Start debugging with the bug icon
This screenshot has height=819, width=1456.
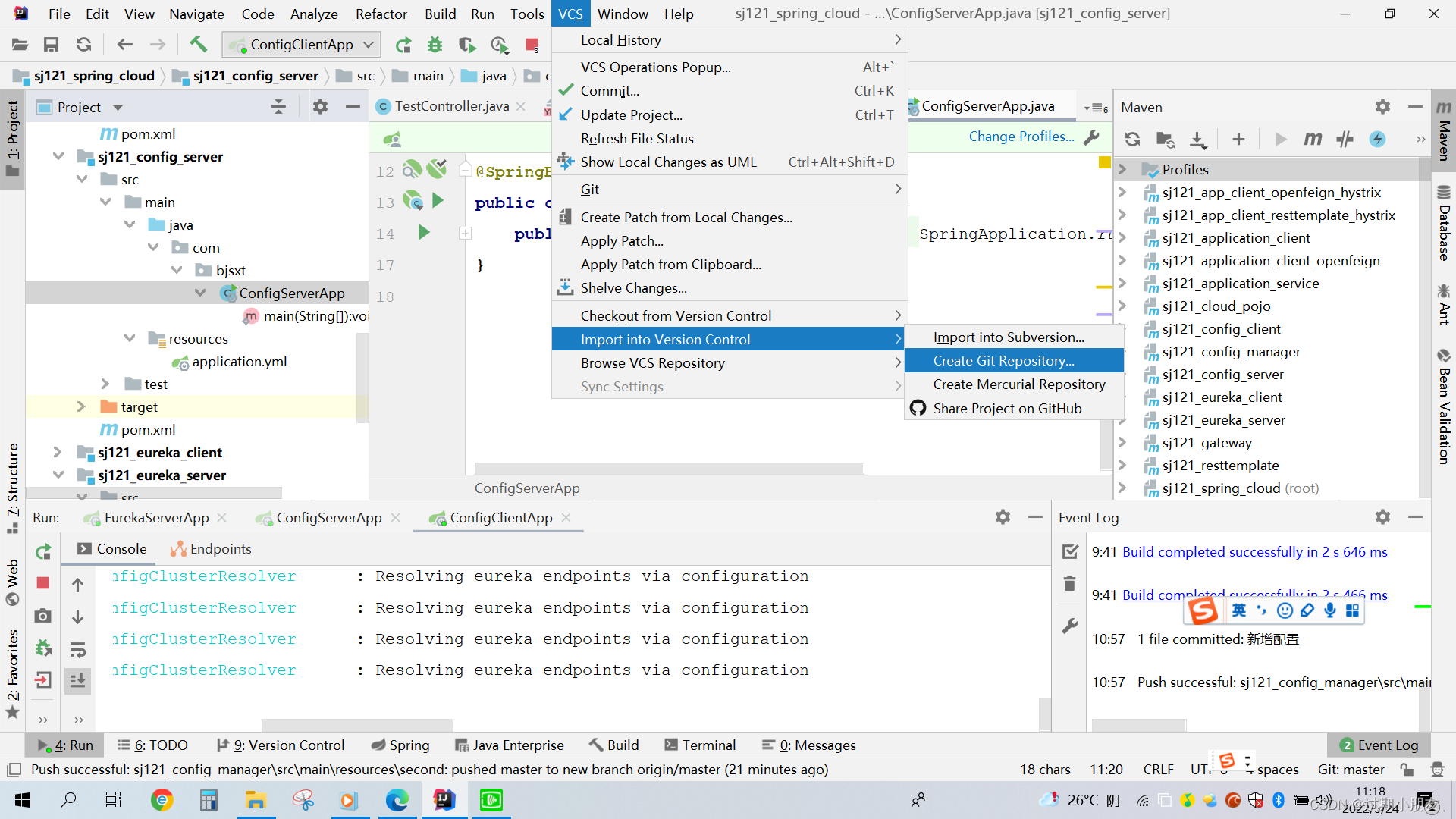(x=435, y=45)
